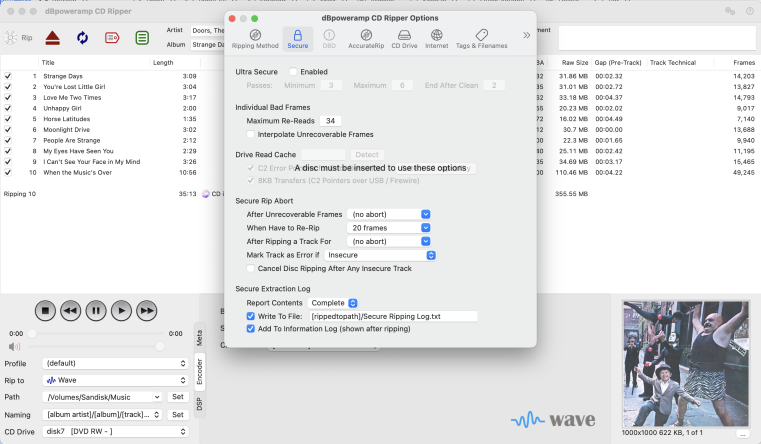Viewport: 761px width, 444px height.
Task: Click the red tag metadata icon
Action: (112, 38)
